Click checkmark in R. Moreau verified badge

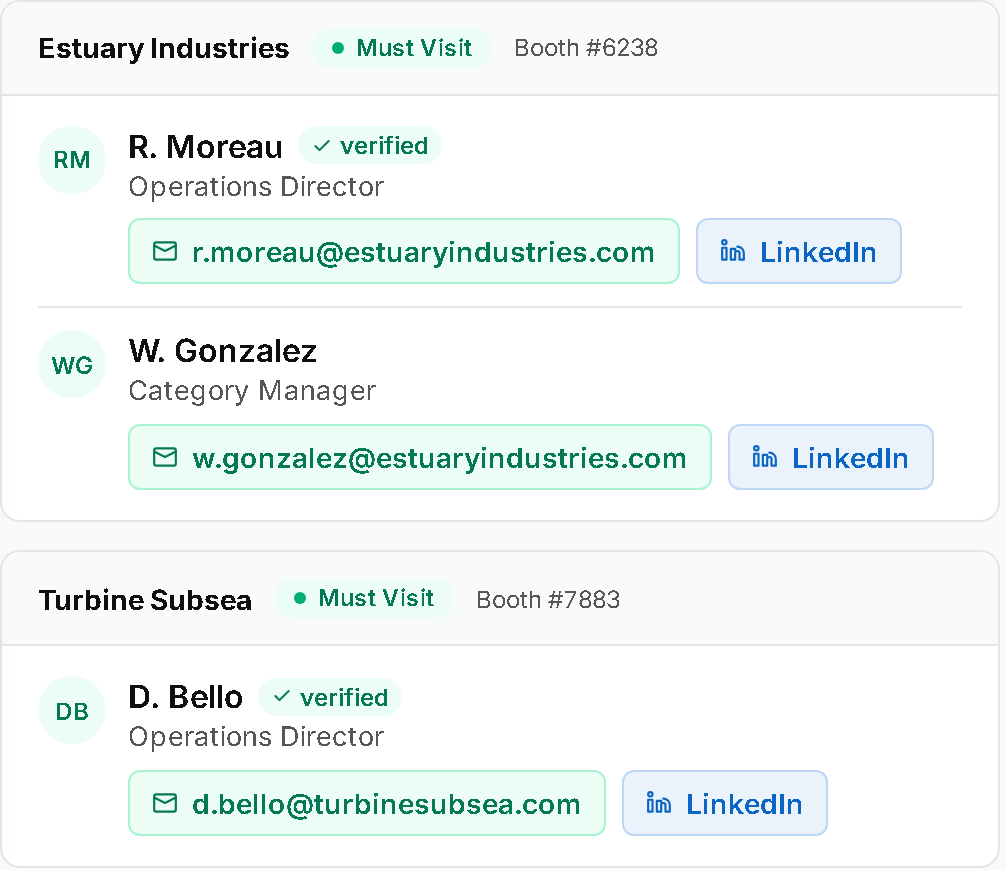pos(321,146)
